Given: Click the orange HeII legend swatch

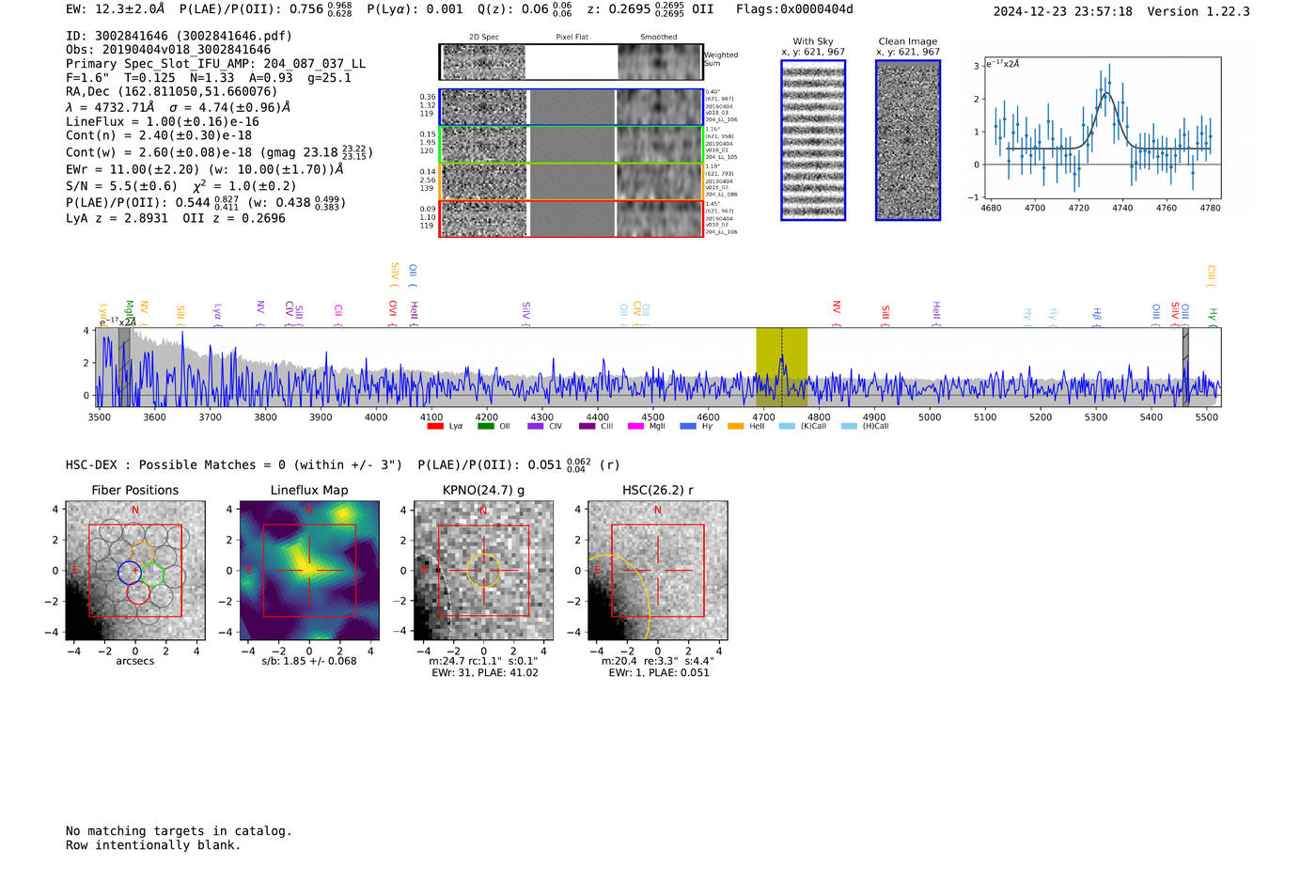Looking at the screenshot, I should click(736, 426).
